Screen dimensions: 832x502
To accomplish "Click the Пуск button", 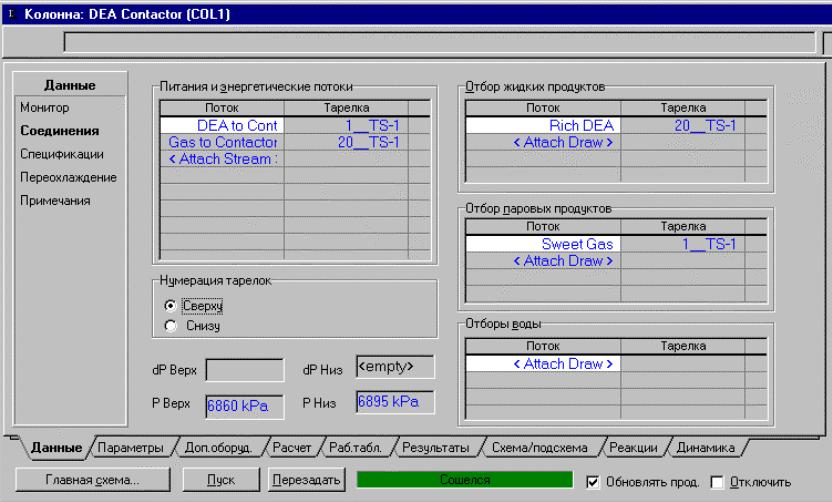I will [221, 480].
